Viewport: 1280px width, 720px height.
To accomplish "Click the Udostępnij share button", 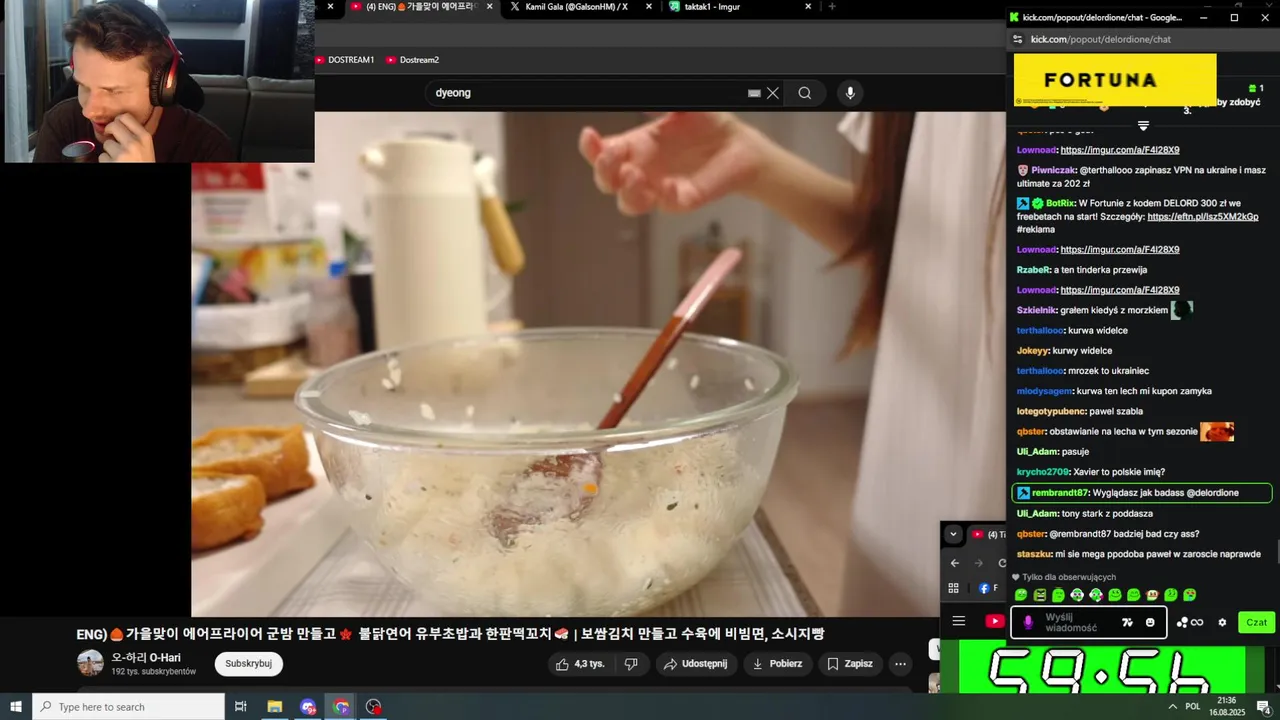I will point(697,663).
